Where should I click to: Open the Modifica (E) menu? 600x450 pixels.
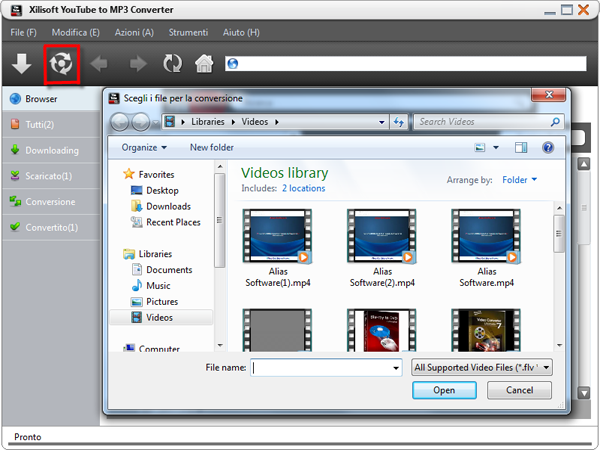tap(75, 33)
